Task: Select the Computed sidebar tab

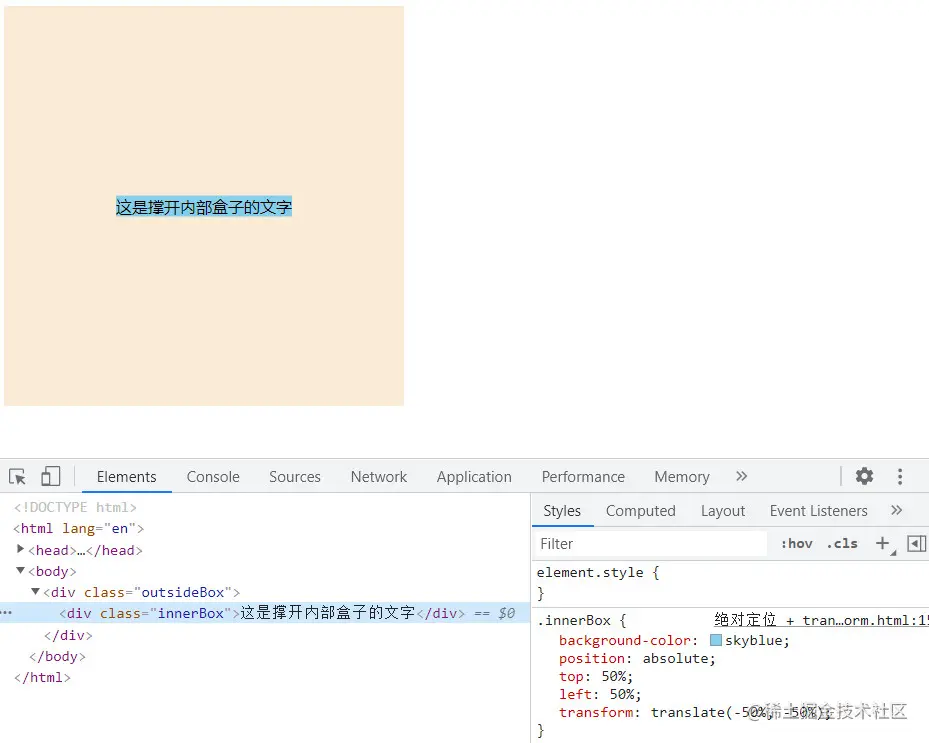Action: [x=640, y=511]
